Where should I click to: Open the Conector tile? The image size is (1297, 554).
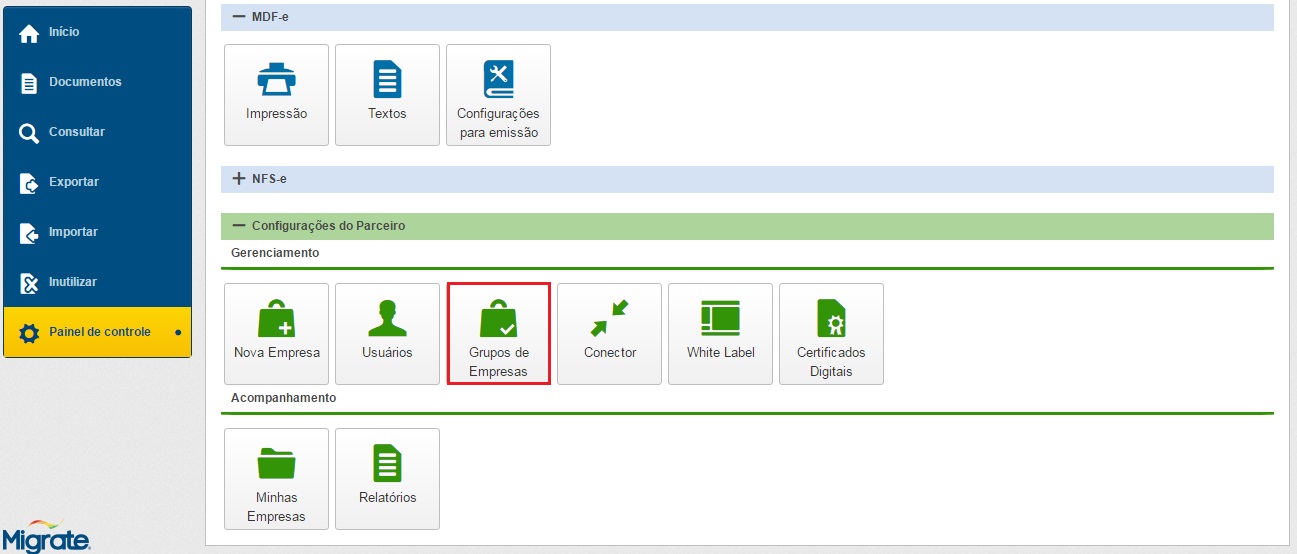[x=609, y=334]
